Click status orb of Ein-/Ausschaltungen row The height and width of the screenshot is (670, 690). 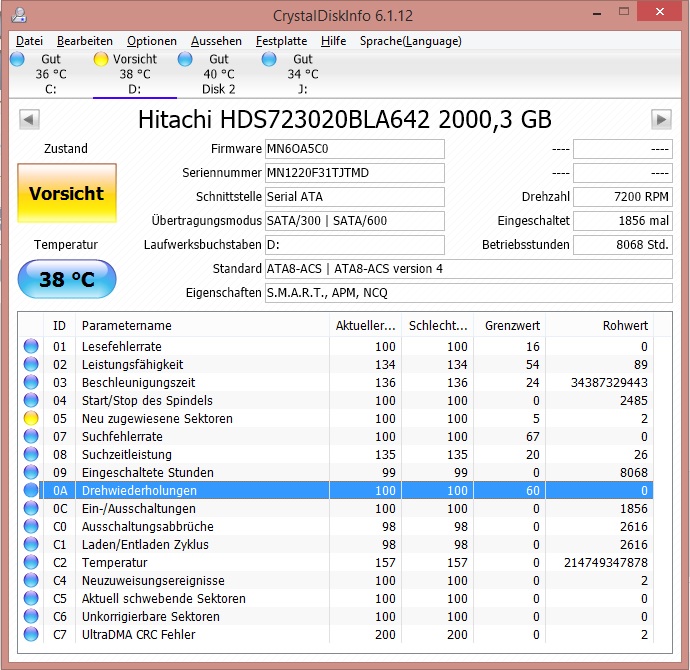tap(31, 508)
